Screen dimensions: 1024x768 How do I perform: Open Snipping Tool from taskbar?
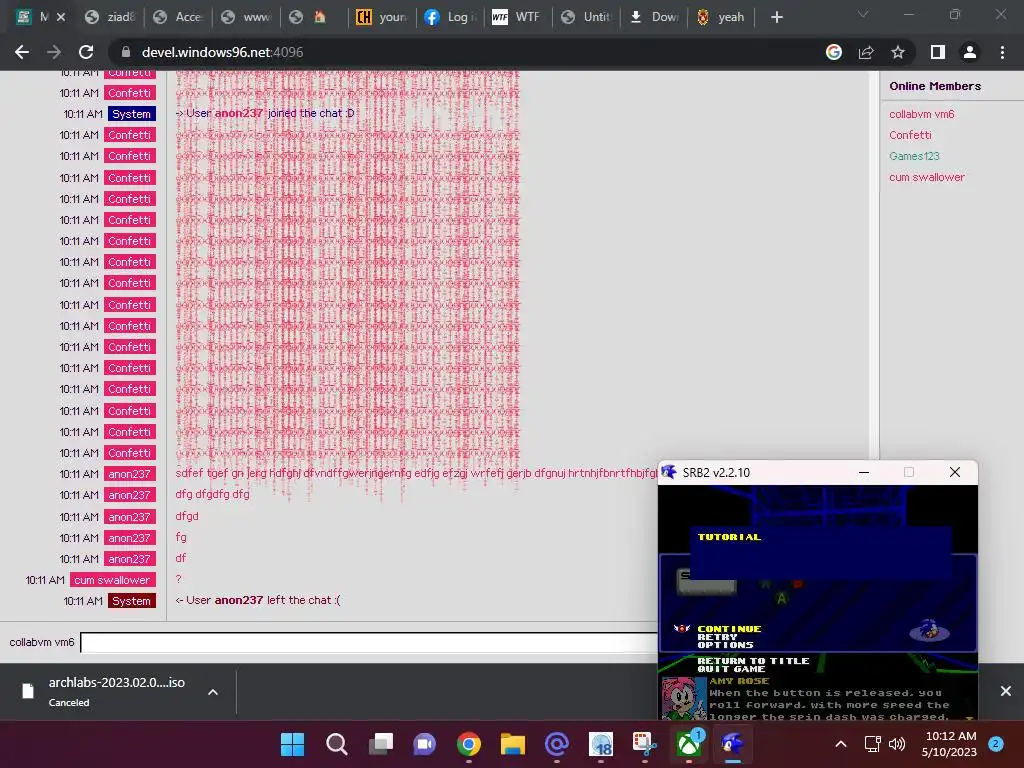(645, 744)
